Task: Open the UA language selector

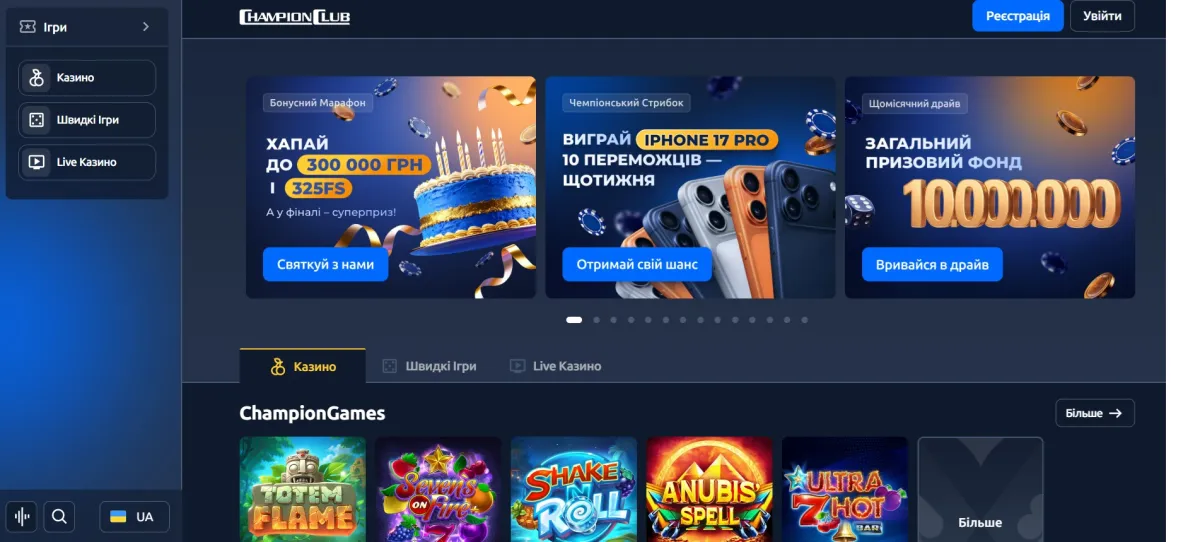Action: tap(134, 517)
